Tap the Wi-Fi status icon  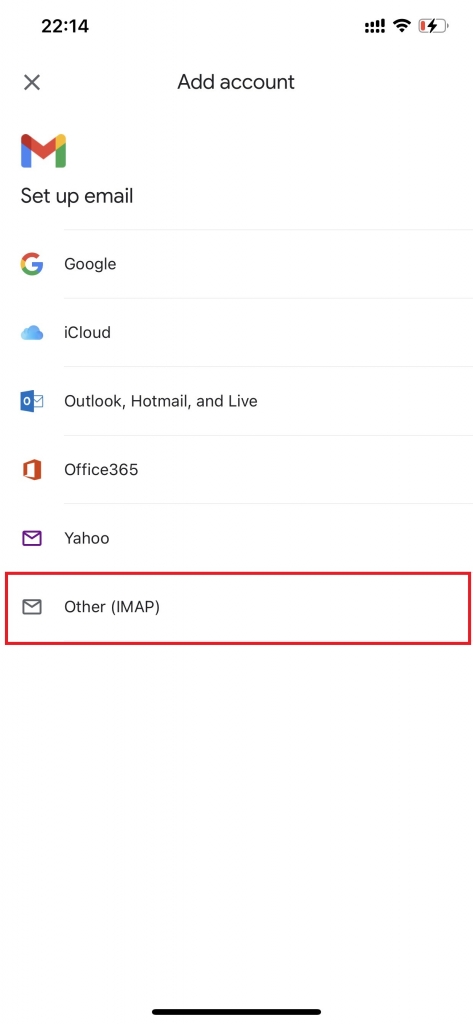click(402, 26)
